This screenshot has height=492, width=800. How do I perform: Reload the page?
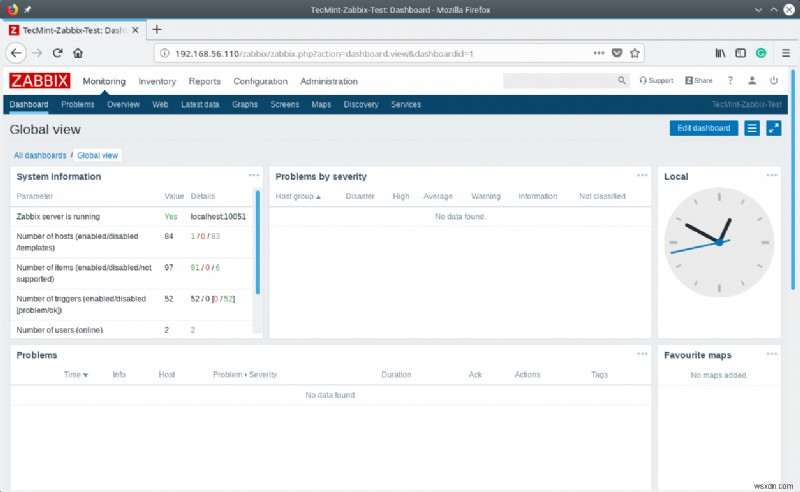pos(58,53)
